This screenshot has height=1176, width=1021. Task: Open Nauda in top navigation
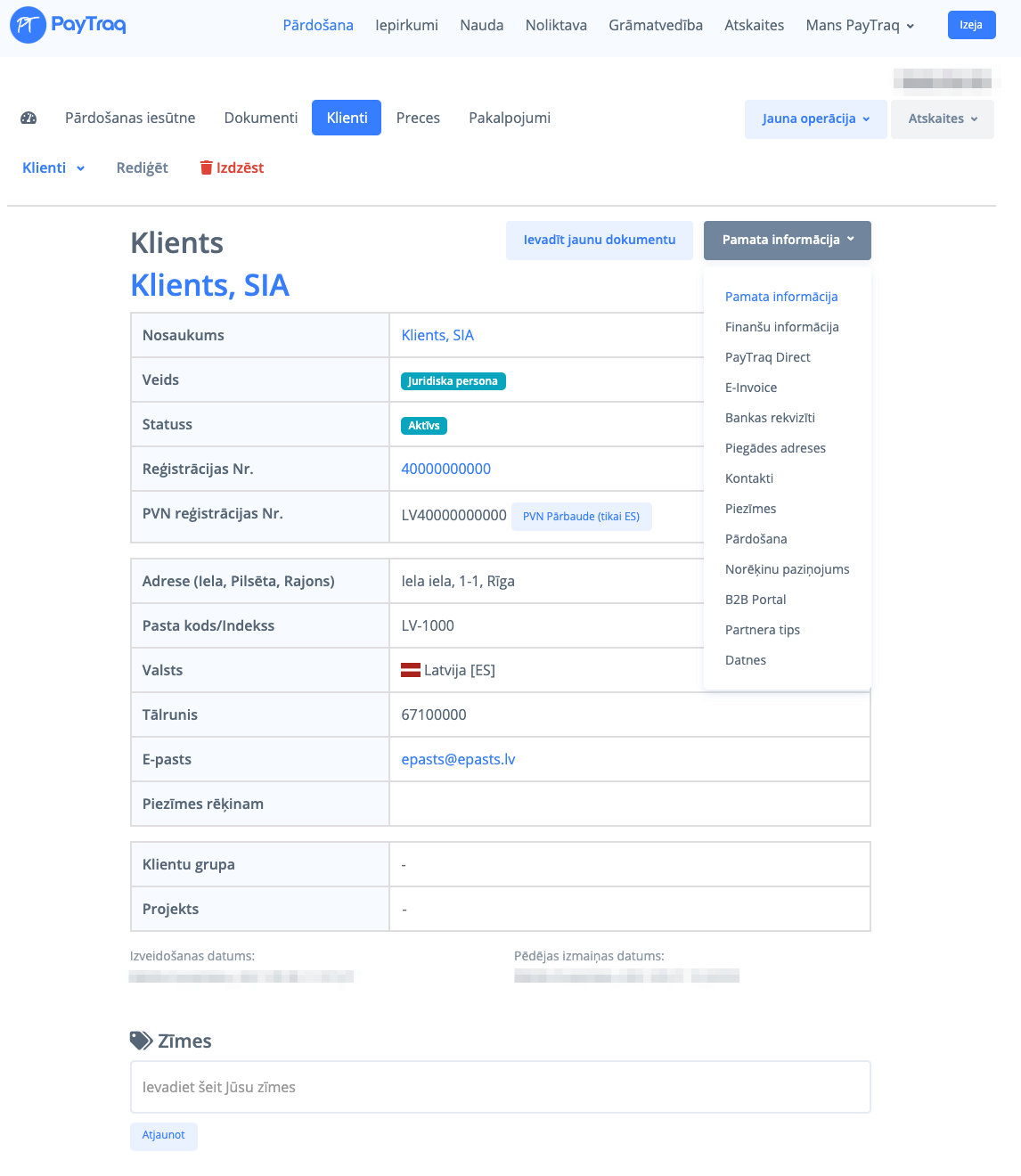[482, 25]
